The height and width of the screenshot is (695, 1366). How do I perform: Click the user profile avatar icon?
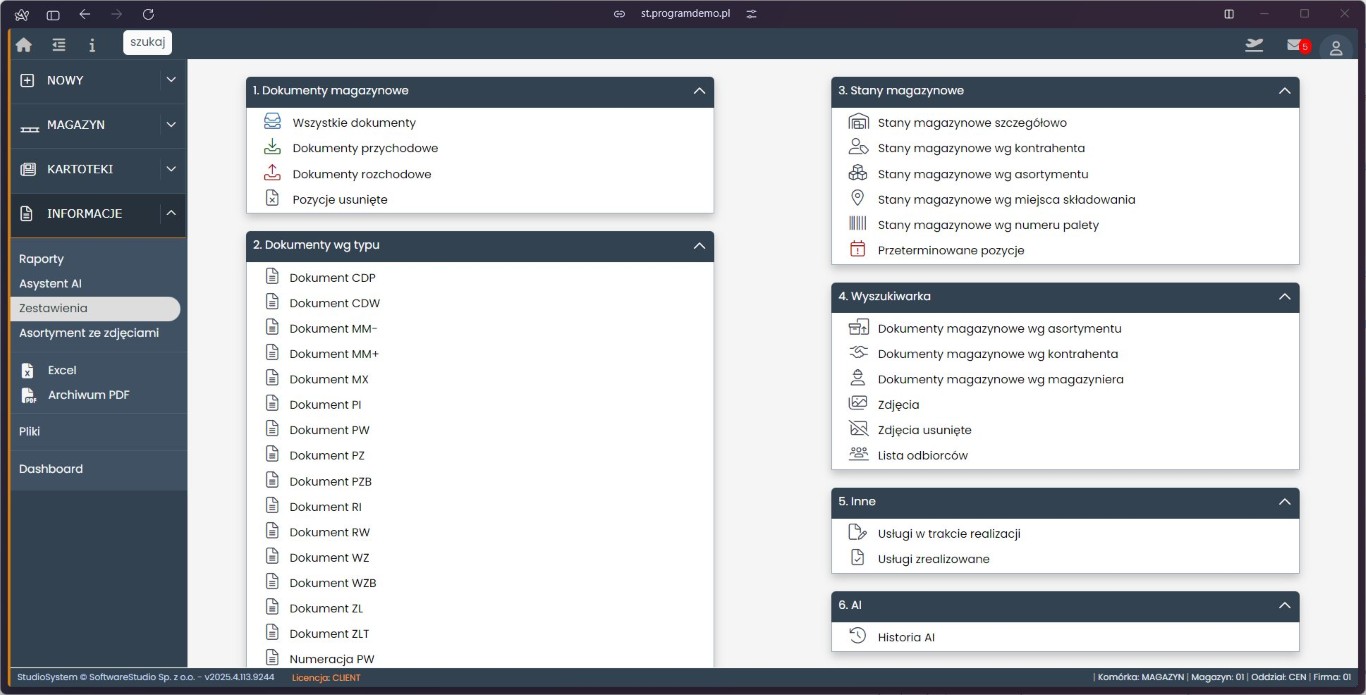coord(1335,48)
